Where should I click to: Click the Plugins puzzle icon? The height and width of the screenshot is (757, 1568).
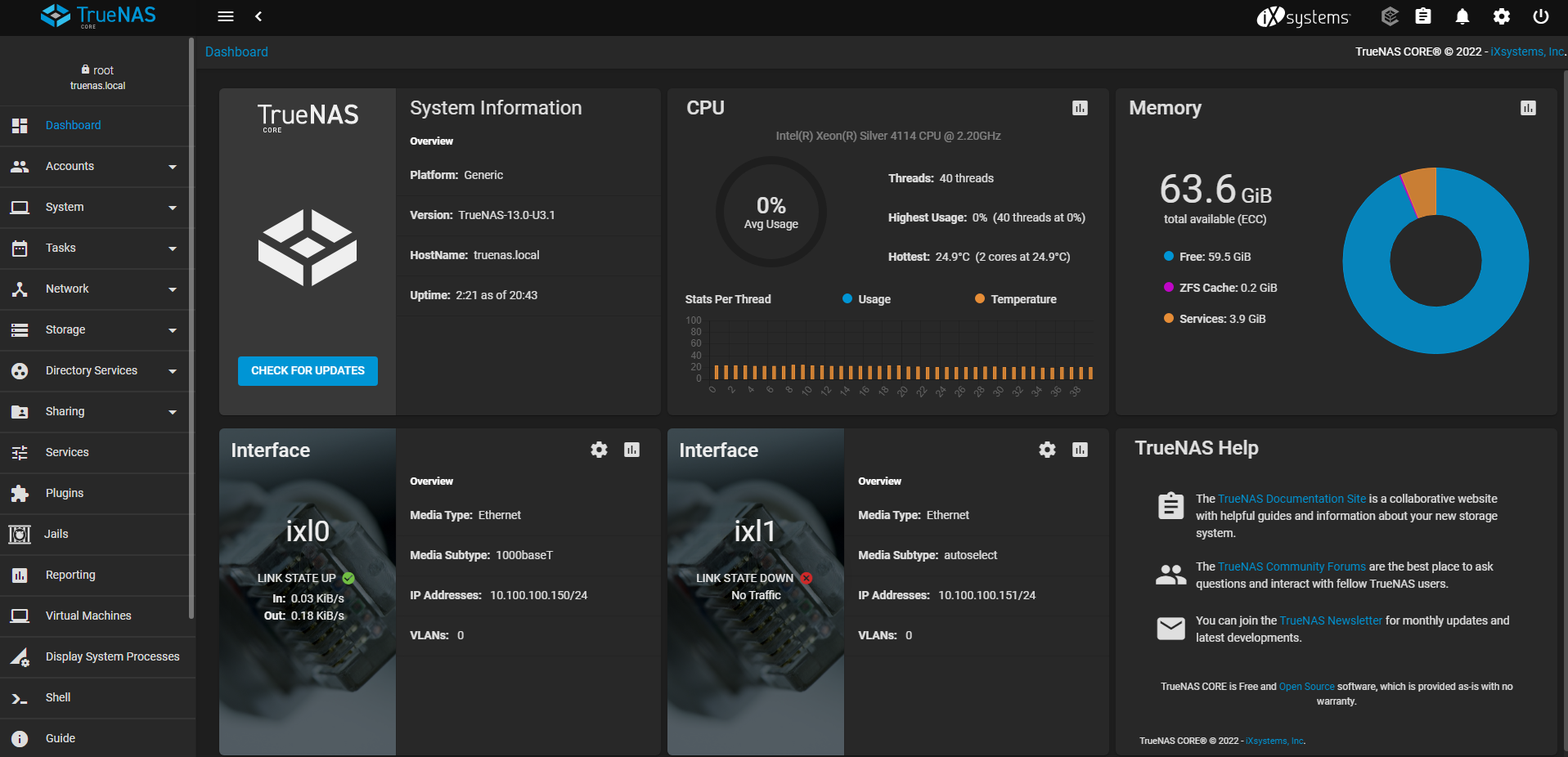pyautogui.click(x=20, y=494)
